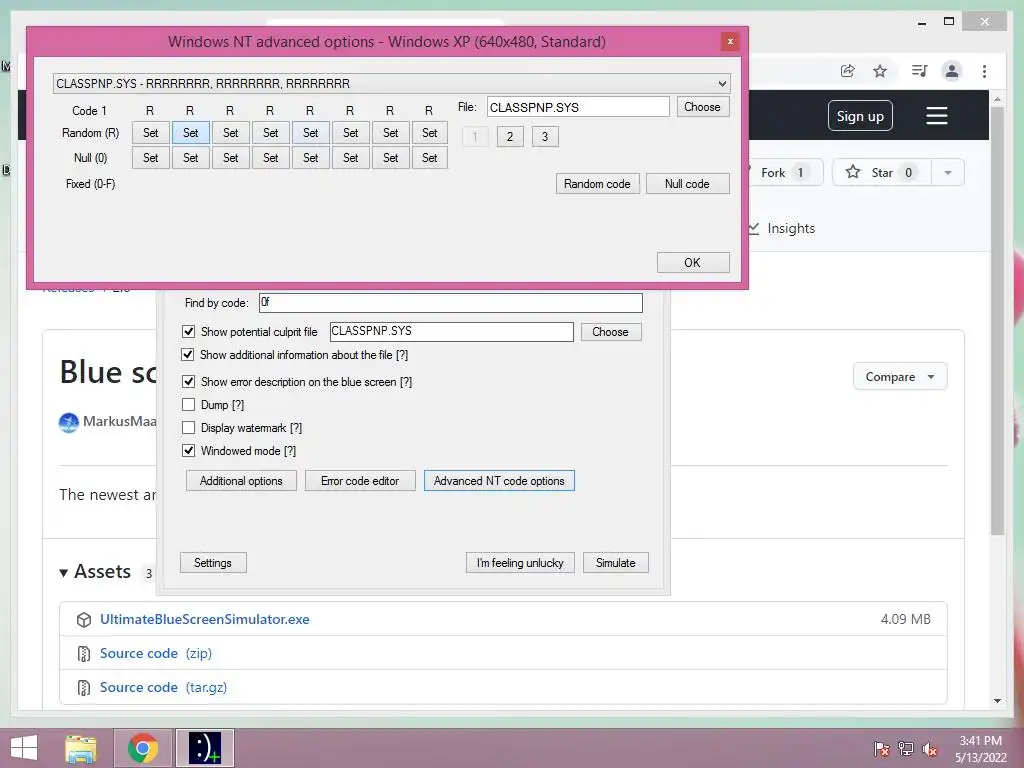Open the GitHub hamburger menu
Screen dimensions: 1024x768
936,116
